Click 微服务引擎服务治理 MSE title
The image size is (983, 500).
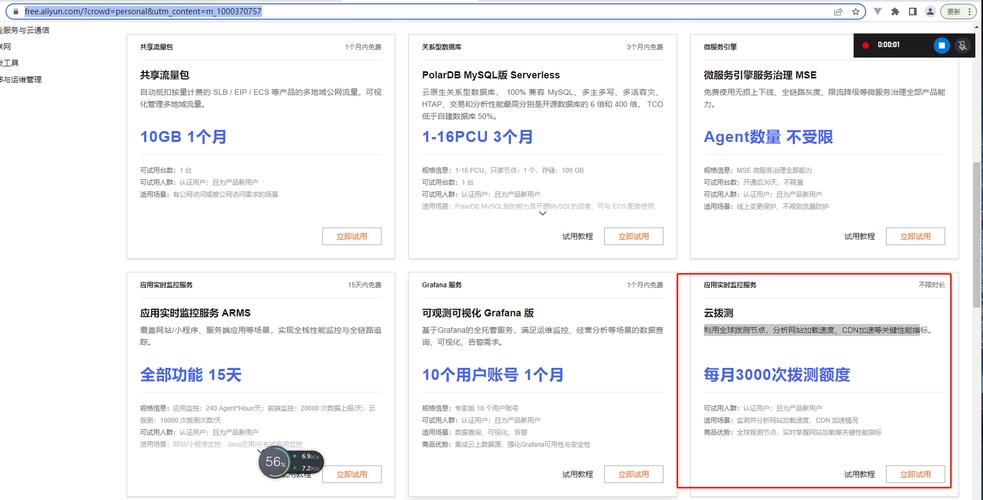click(x=760, y=75)
